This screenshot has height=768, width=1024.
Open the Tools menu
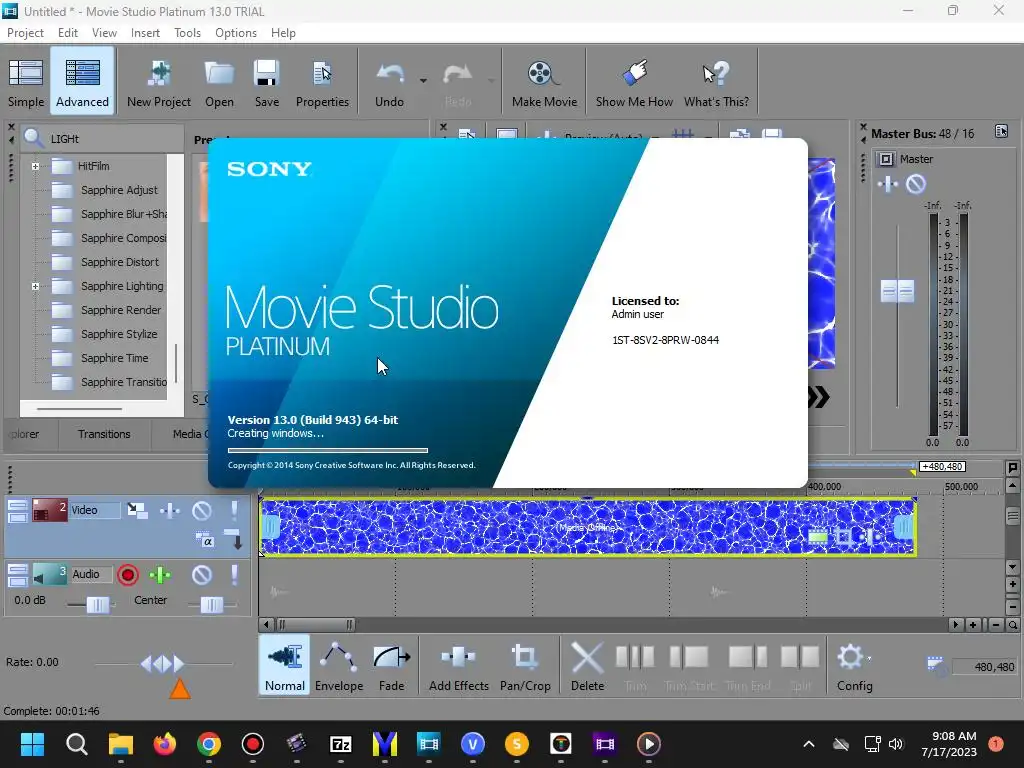click(x=187, y=33)
